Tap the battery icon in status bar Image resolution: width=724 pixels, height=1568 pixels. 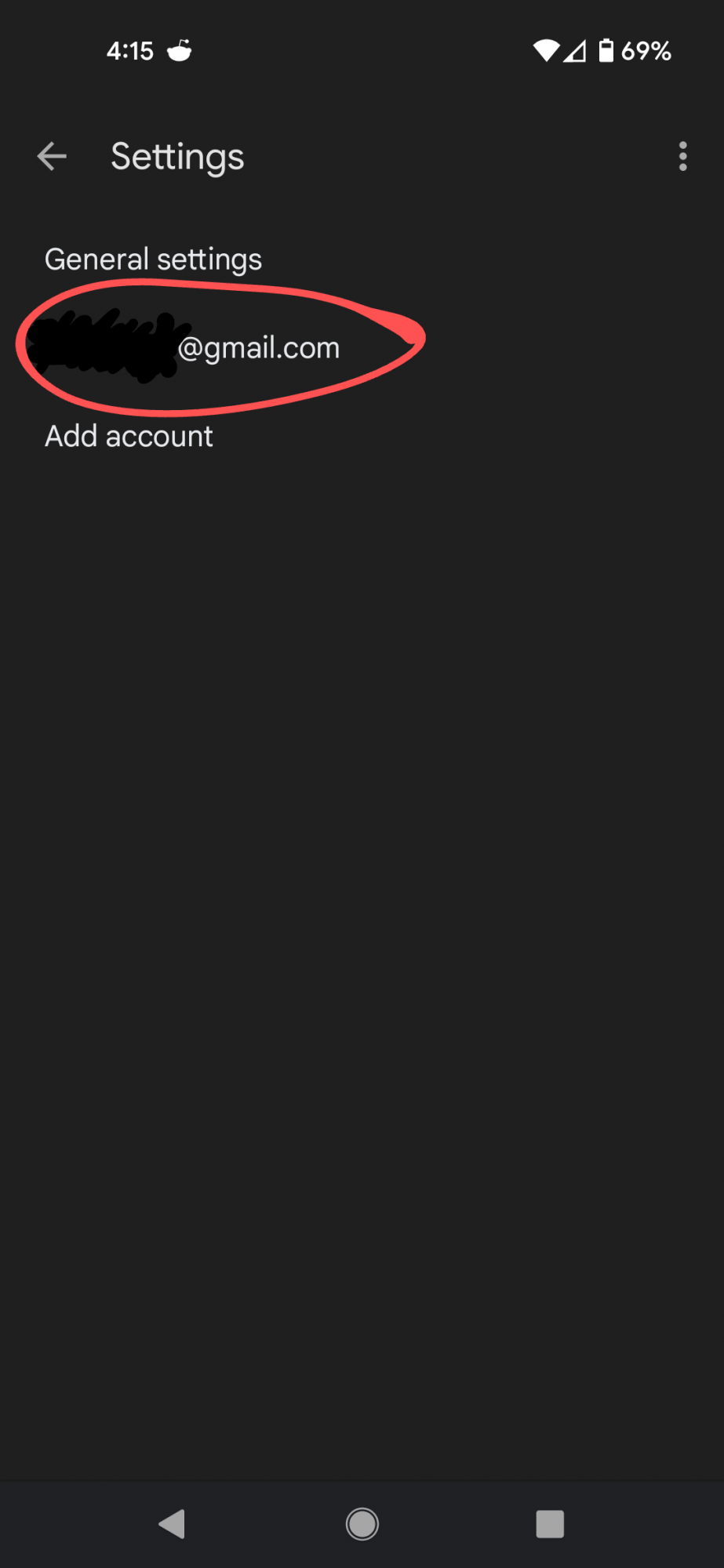(606, 50)
